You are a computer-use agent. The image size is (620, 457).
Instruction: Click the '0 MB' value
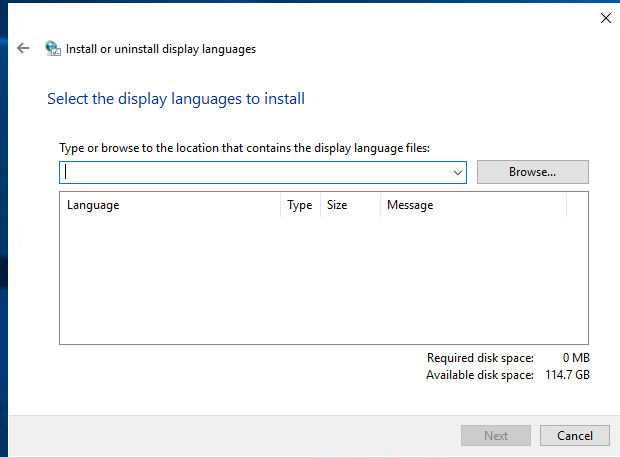(x=576, y=358)
